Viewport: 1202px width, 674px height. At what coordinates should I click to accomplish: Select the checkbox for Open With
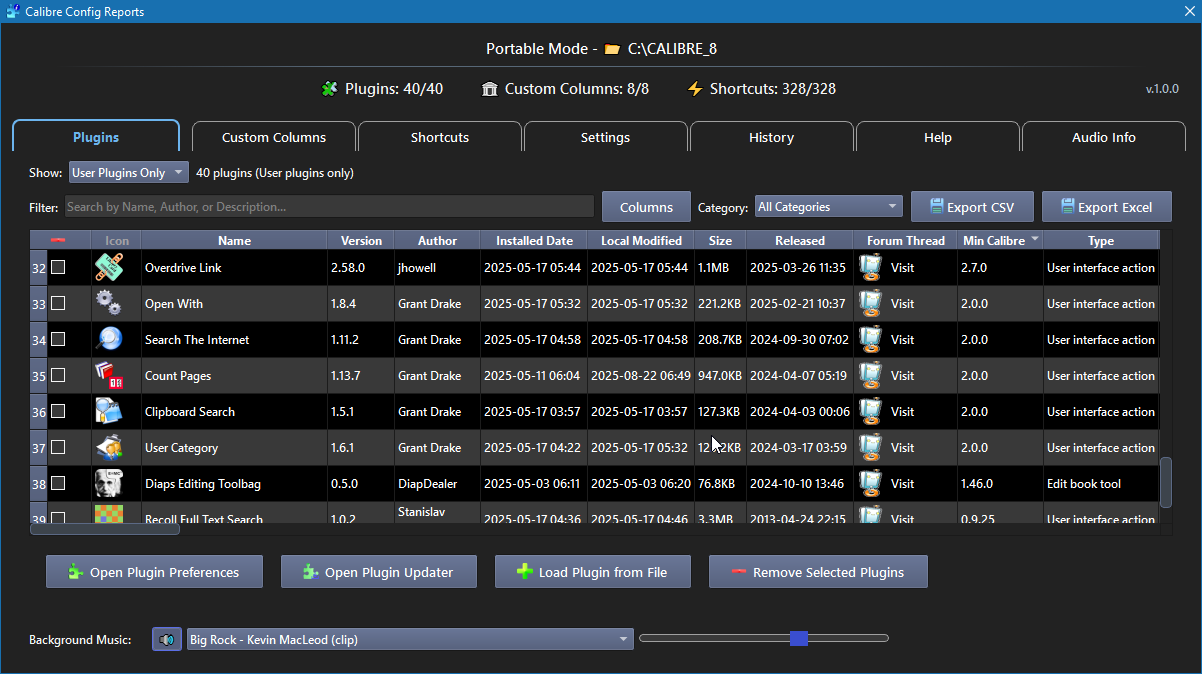coord(58,303)
